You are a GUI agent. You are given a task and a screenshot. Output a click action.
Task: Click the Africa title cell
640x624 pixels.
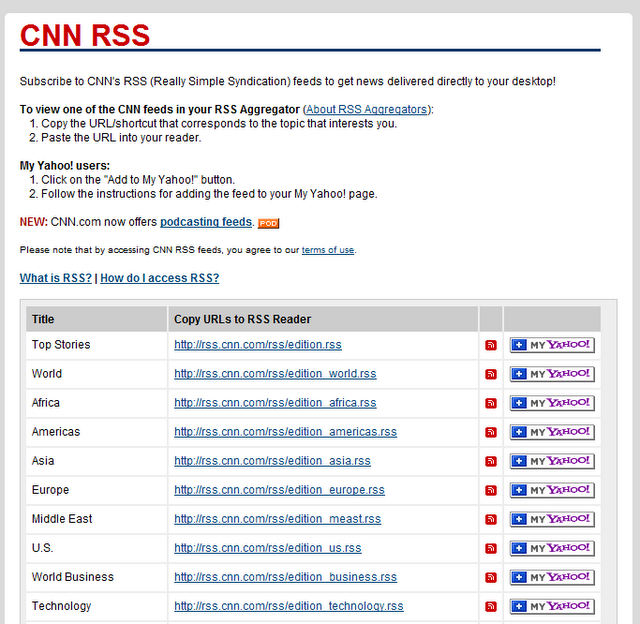coord(96,403)
